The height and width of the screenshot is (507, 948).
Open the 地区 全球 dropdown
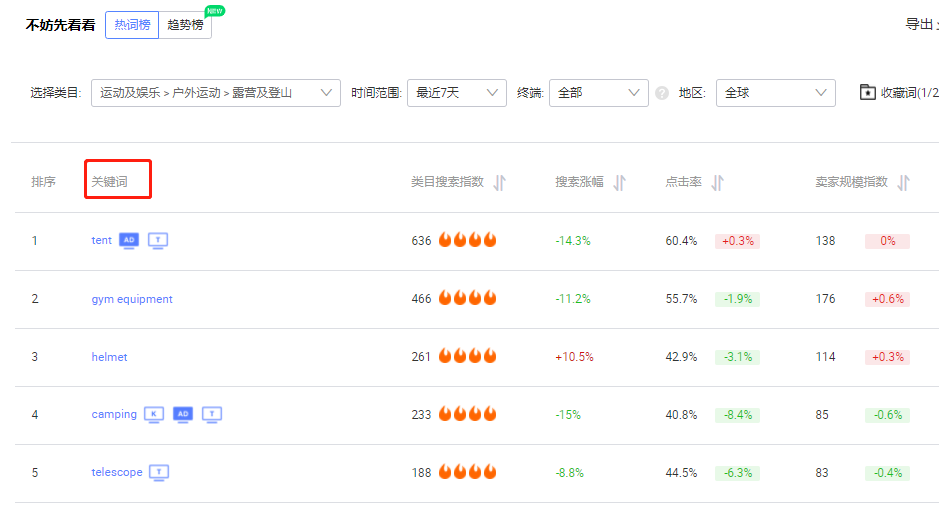click(x=775, y=93)
